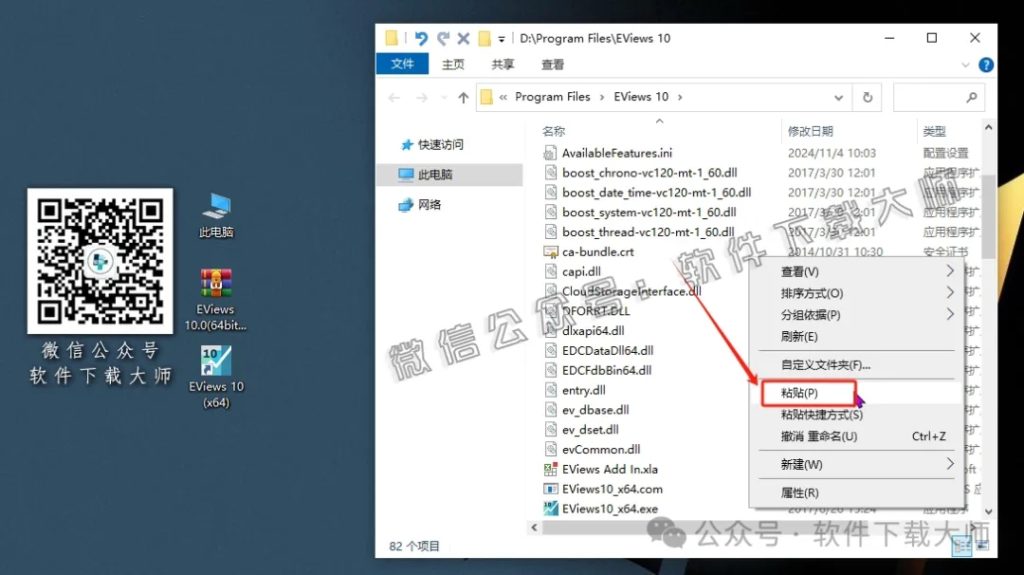Expand the ribbon with the chevron

[x=965, y=65]
